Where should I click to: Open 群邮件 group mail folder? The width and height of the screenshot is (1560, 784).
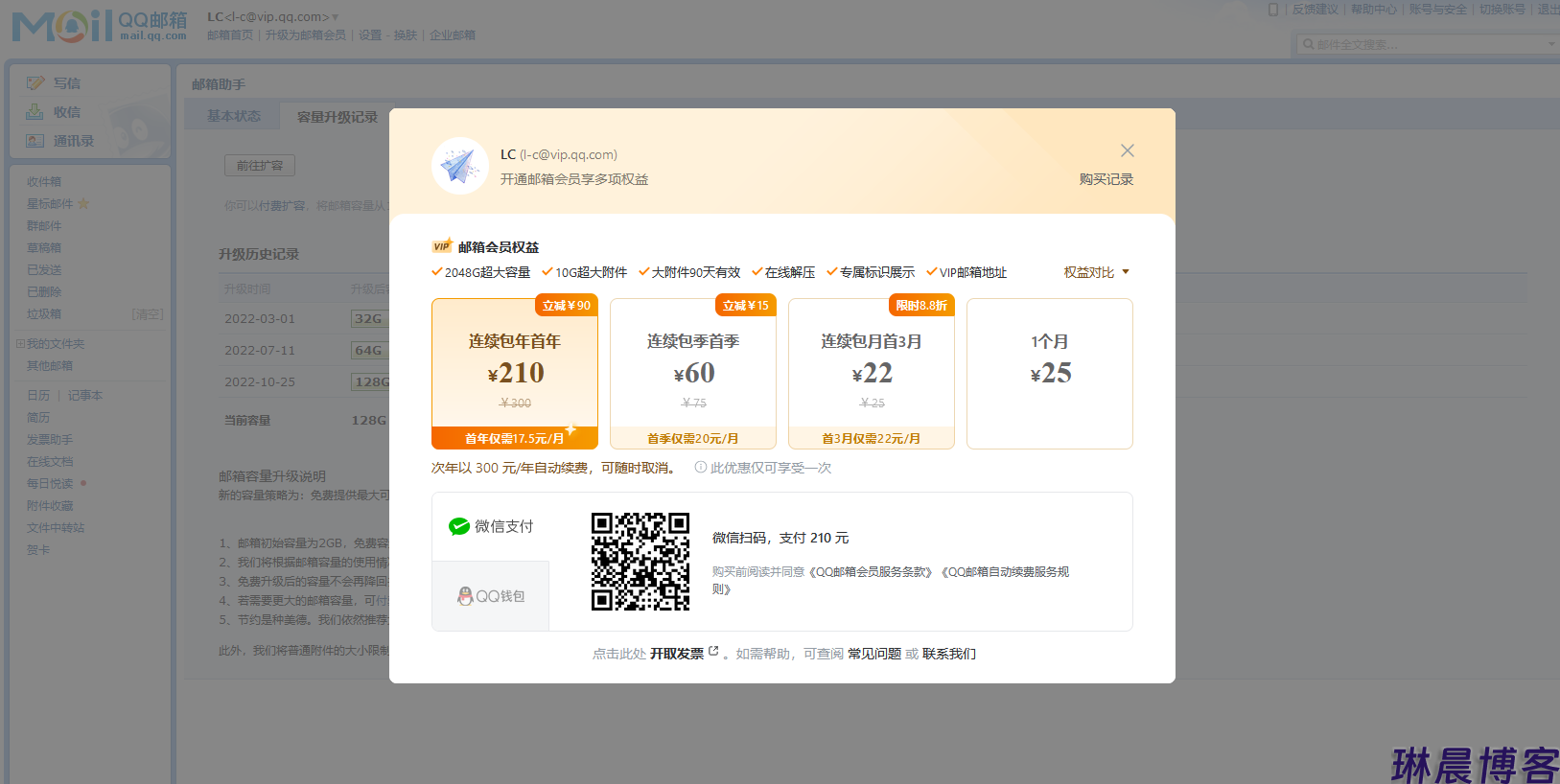44,226
